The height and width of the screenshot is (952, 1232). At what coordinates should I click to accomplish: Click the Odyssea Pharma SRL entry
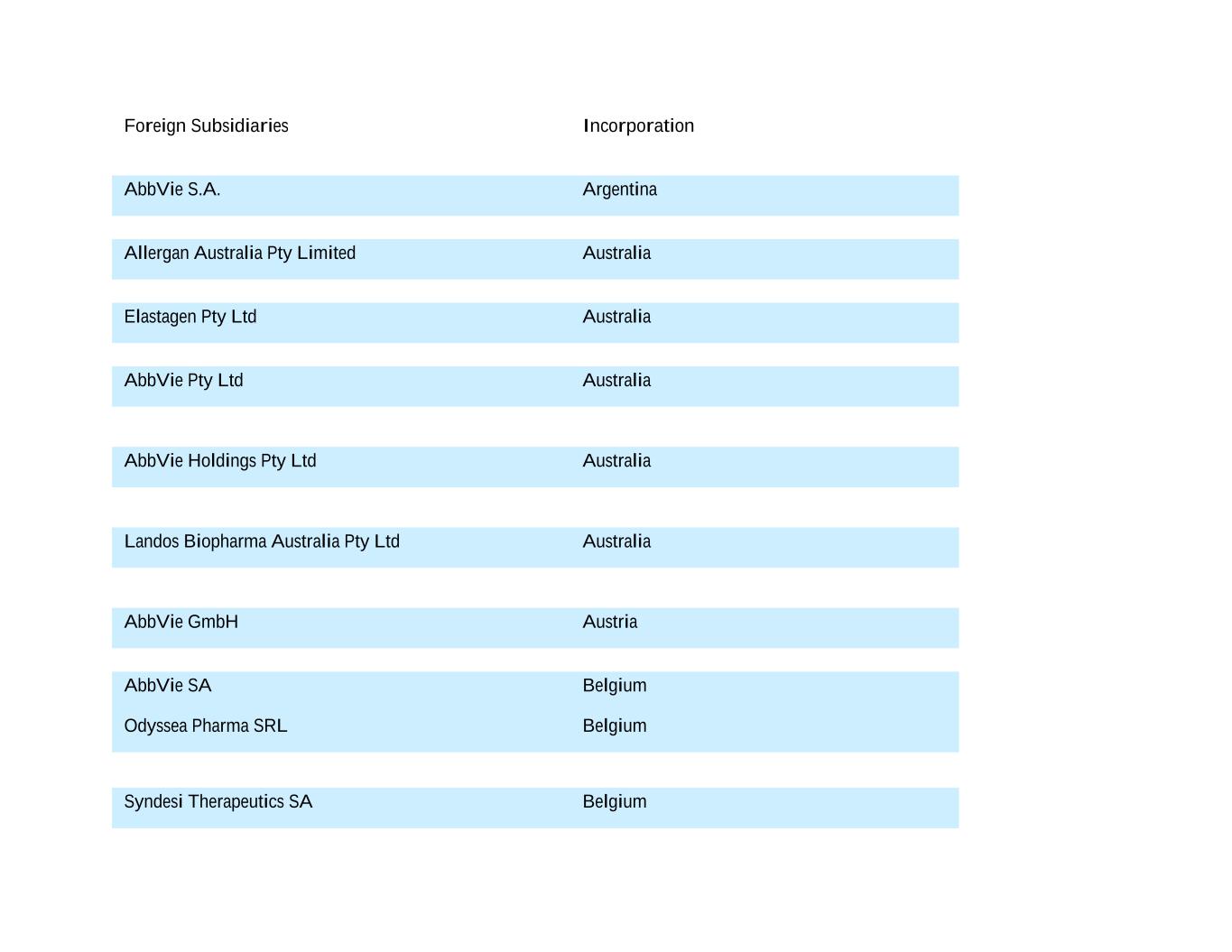coord(205,726)
